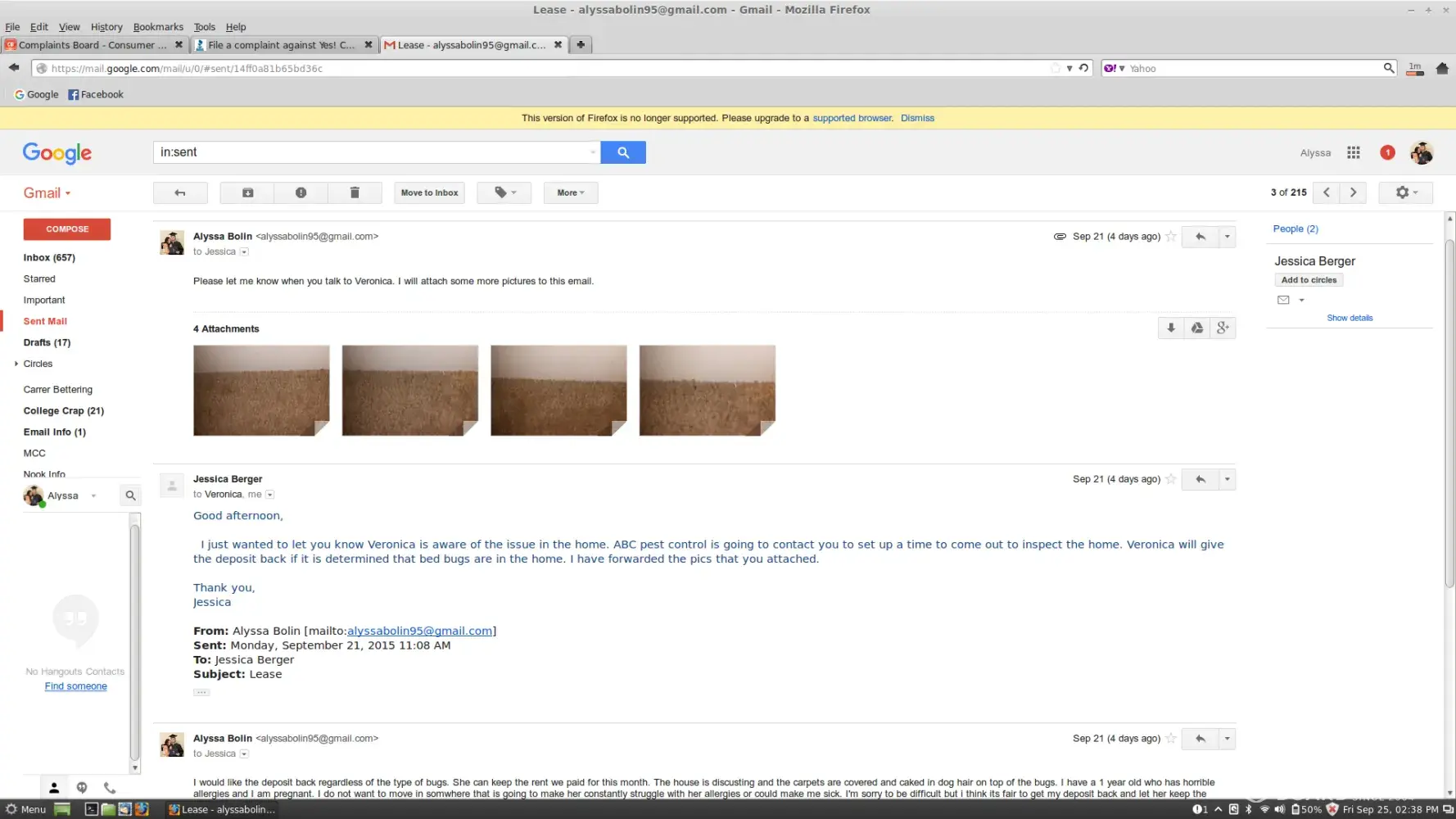
Task: Open the account profile picture
Action: (x=1422, y=152)
